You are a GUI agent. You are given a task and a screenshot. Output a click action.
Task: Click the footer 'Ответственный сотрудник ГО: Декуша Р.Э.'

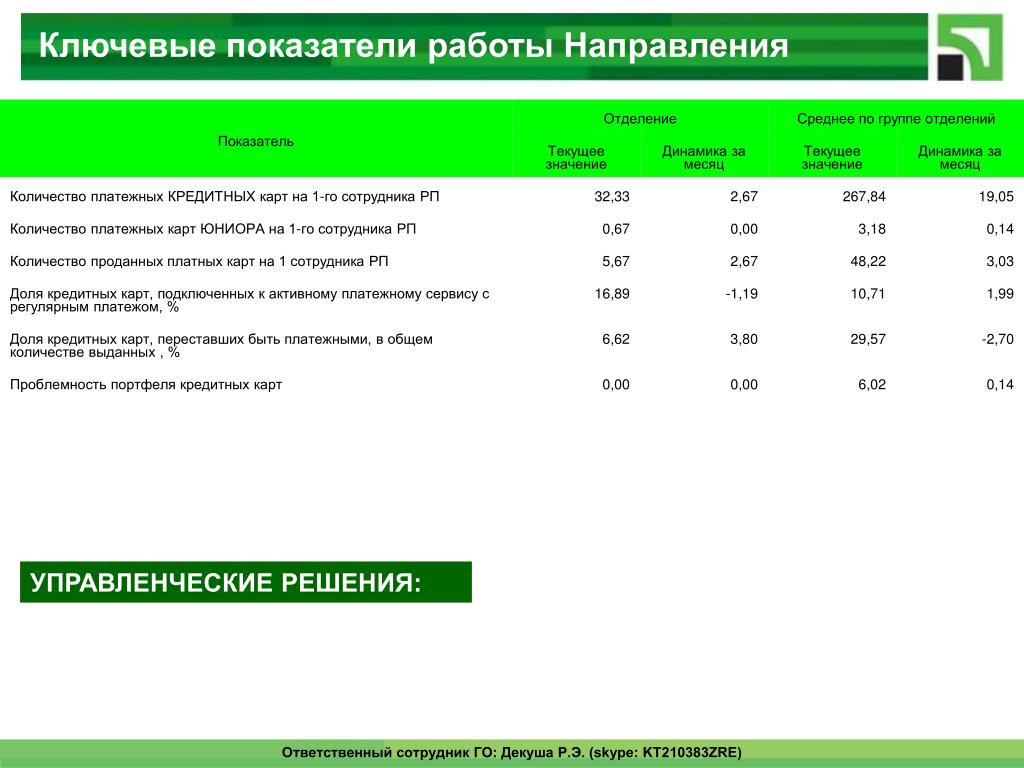tap(512, 752)
